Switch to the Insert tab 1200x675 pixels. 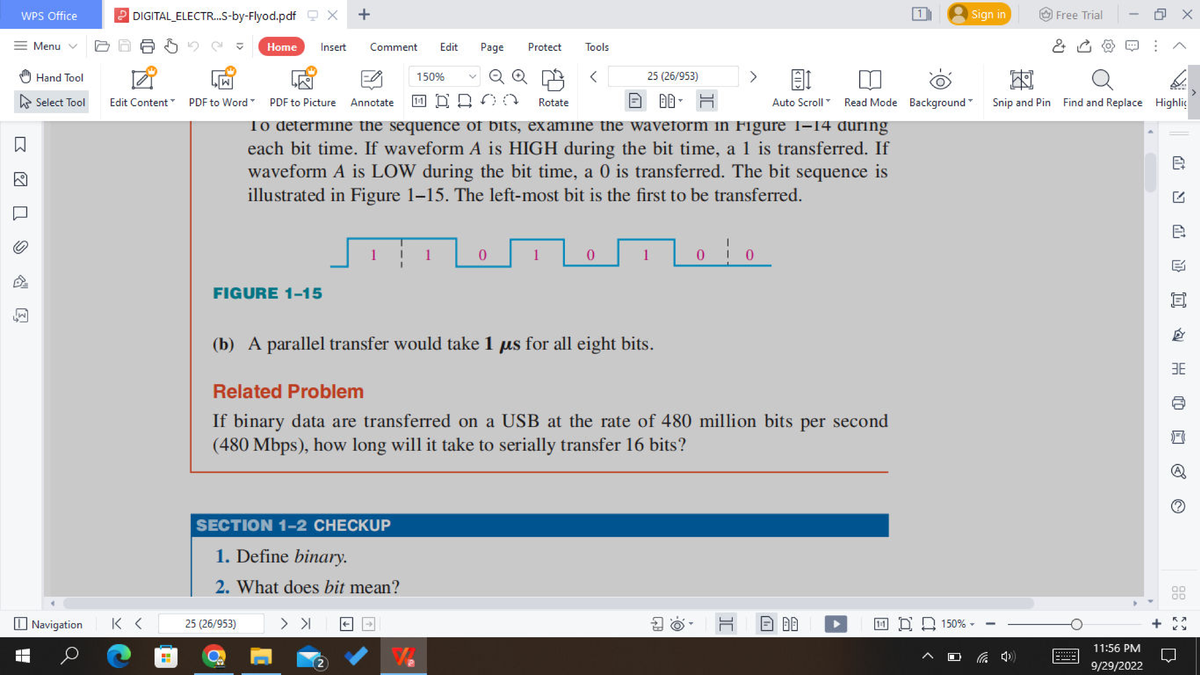point(332,46)
